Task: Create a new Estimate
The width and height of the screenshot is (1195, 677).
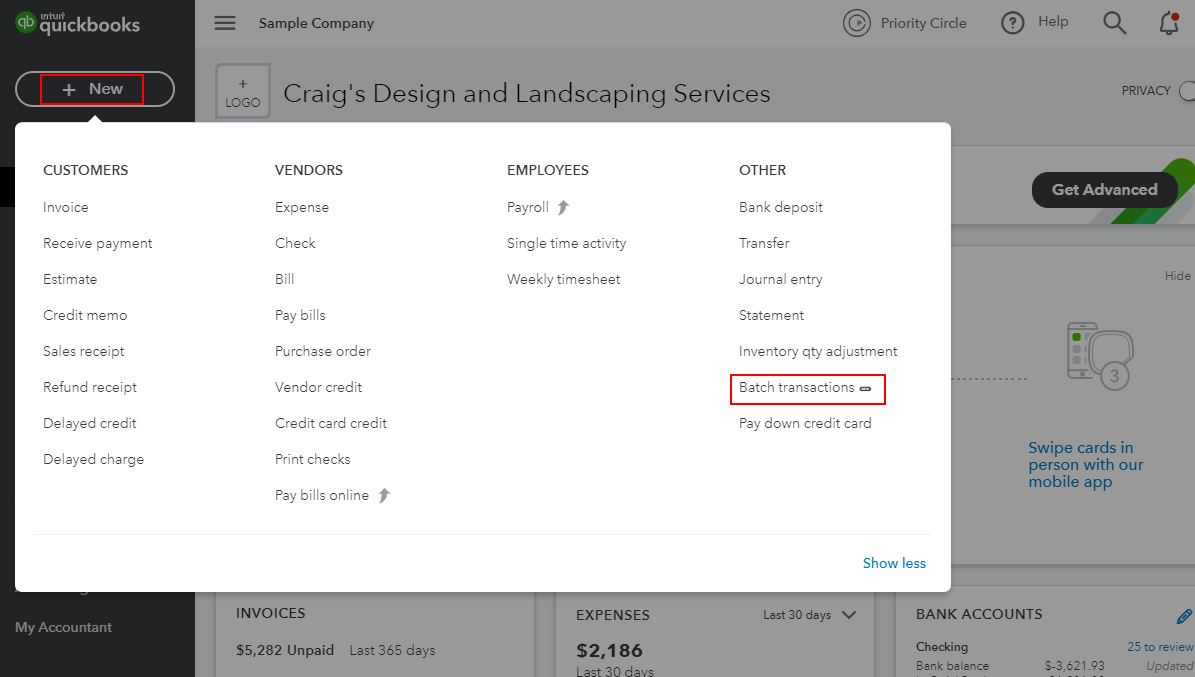Action: pos(70,278)
